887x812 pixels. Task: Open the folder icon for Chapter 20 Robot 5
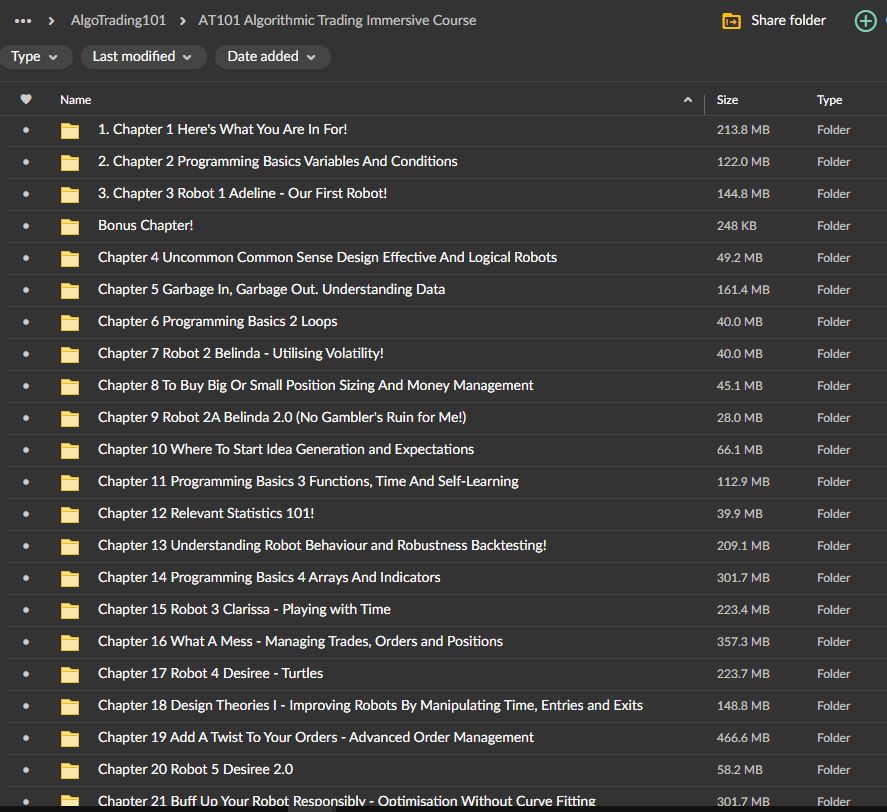pos(69,769)
